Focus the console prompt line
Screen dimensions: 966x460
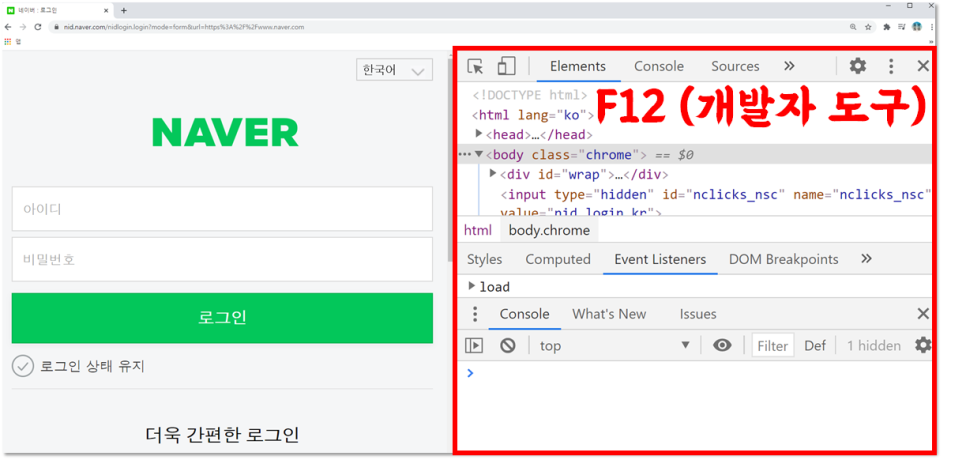coord(696,373)
